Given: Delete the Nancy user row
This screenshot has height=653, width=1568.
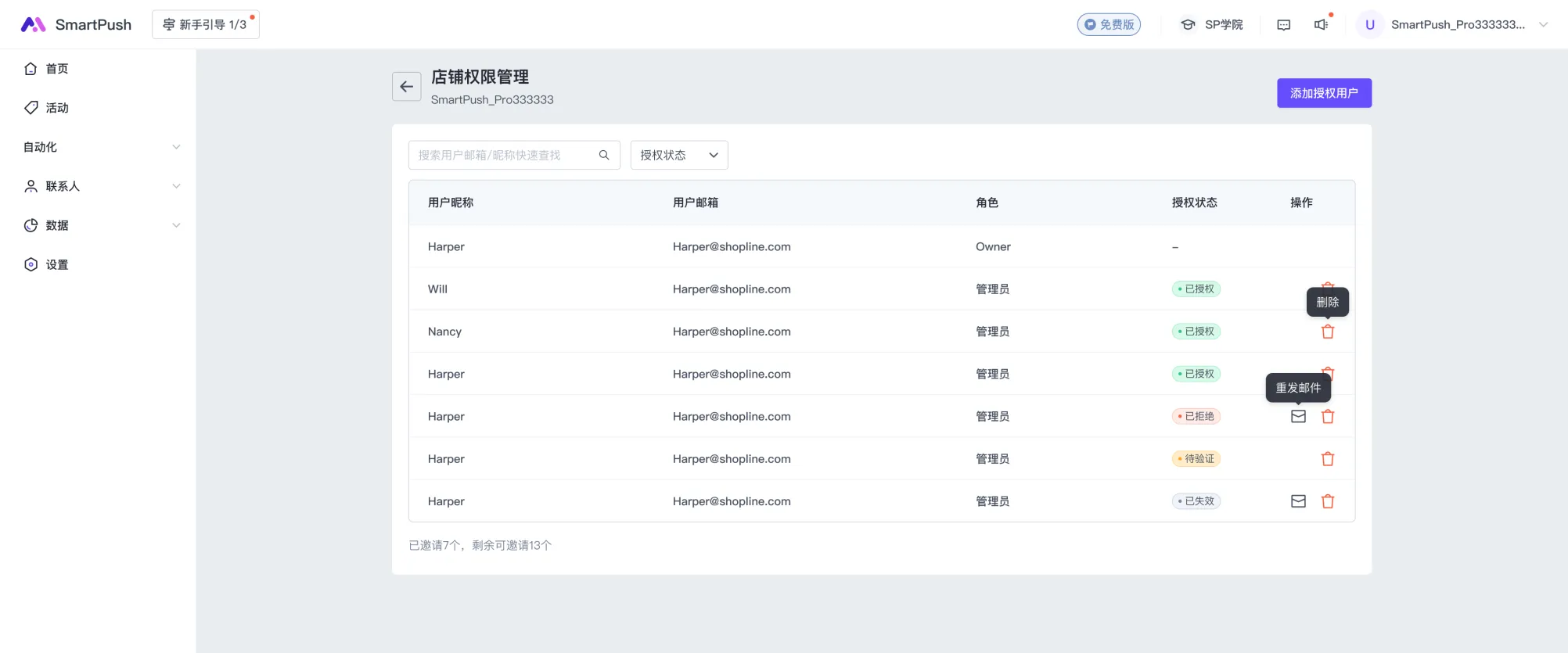Looking at the screenshot, I should 1328,332.
